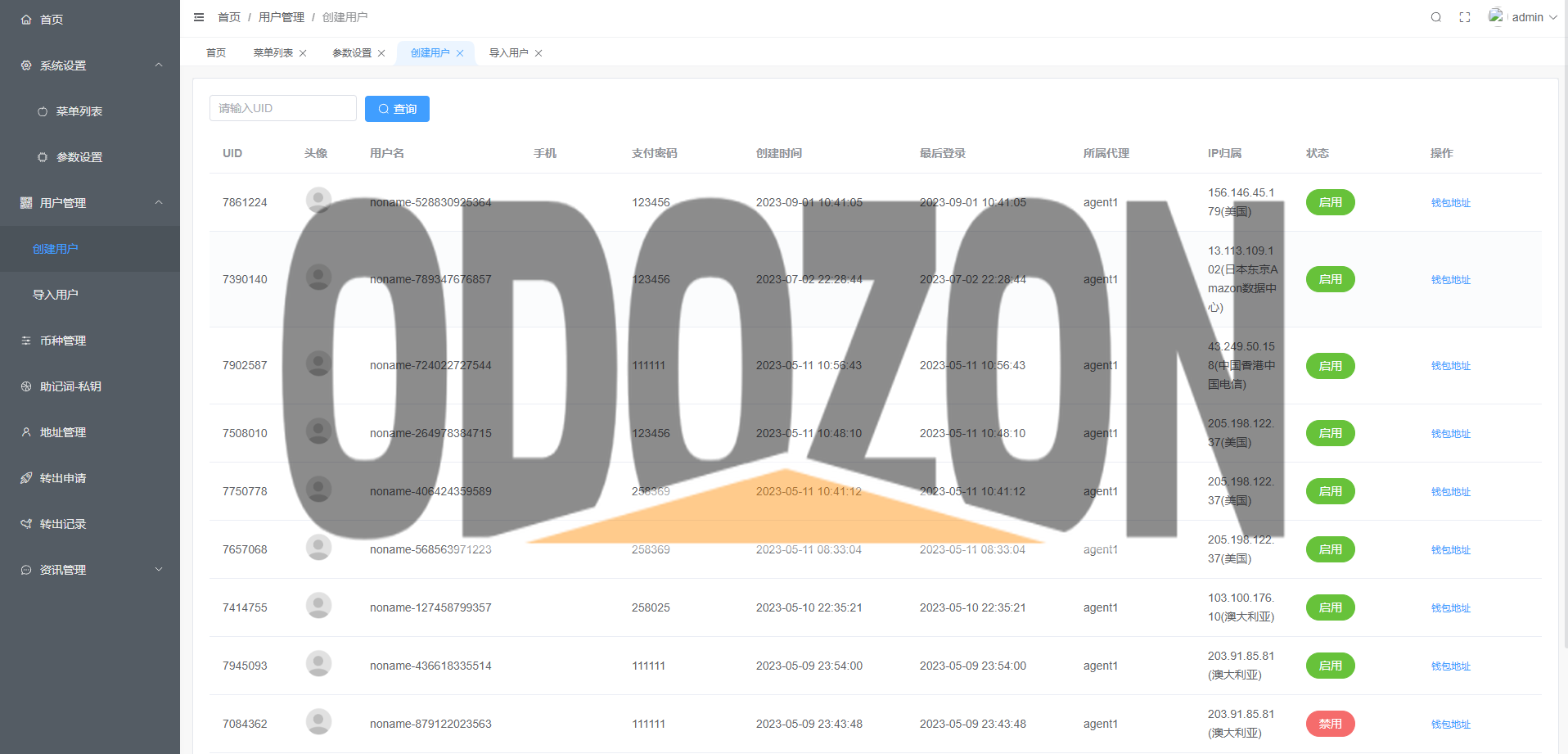Click username noname-127458799357

[430, 607]
